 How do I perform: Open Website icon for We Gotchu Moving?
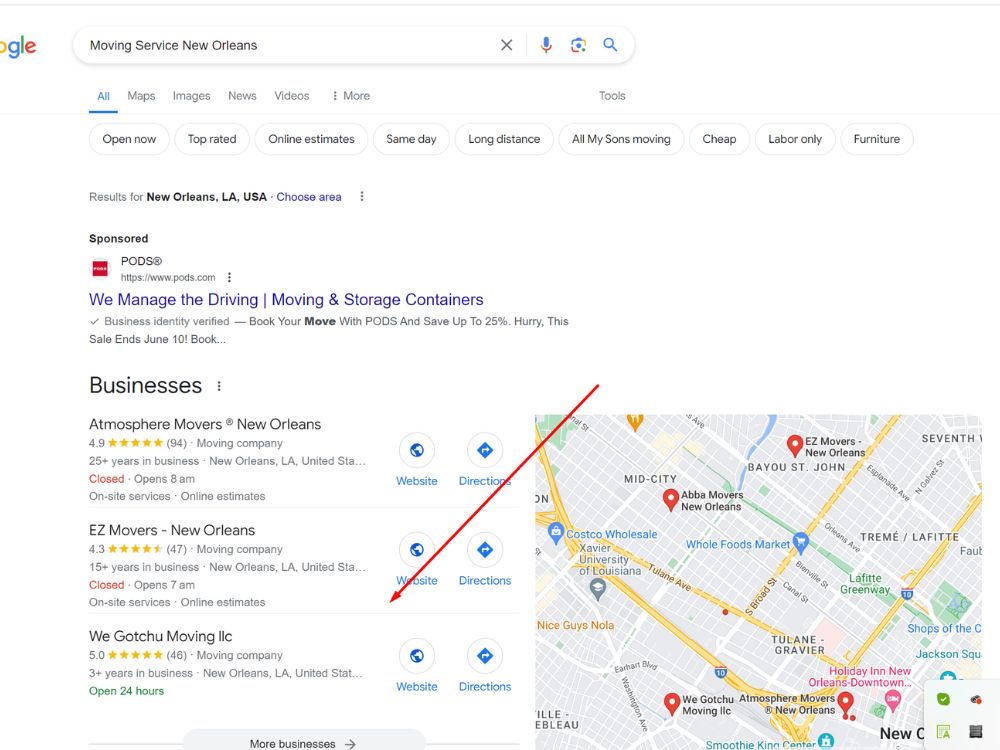point(417,656)
